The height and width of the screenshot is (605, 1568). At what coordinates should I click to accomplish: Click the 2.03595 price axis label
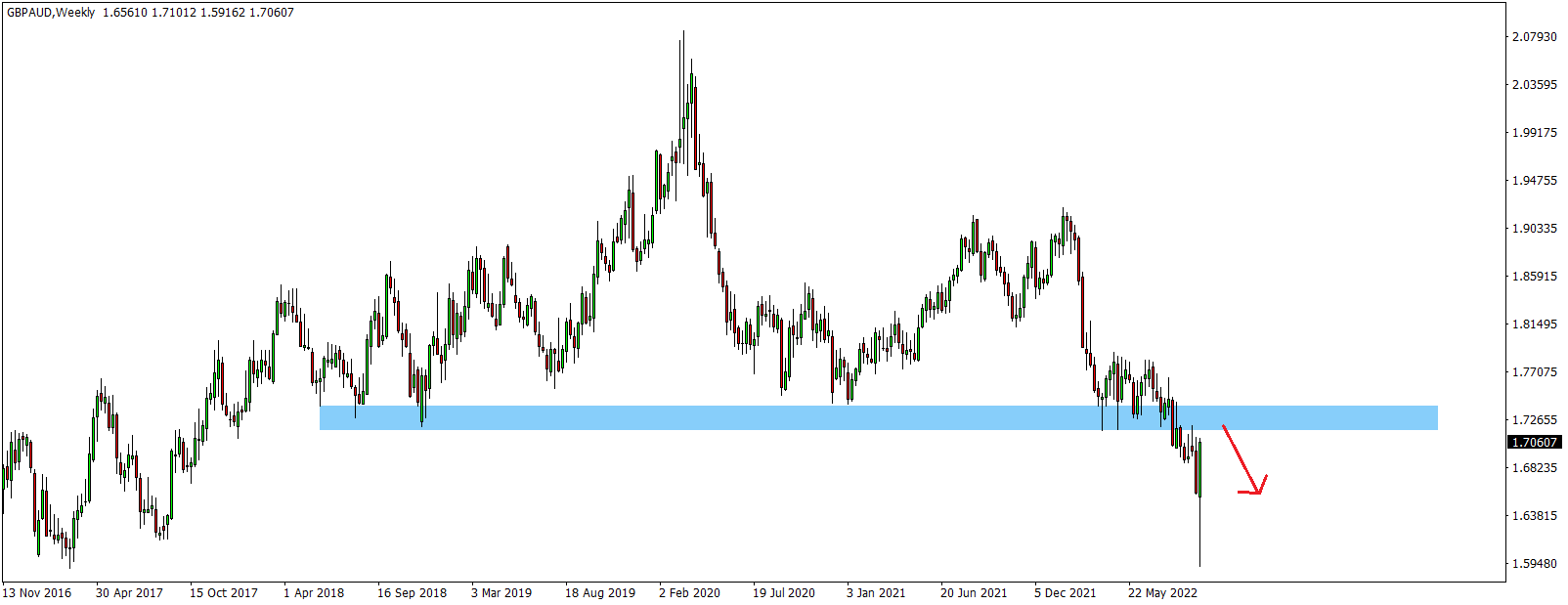pyautogui.click(x=1535, y=85)
